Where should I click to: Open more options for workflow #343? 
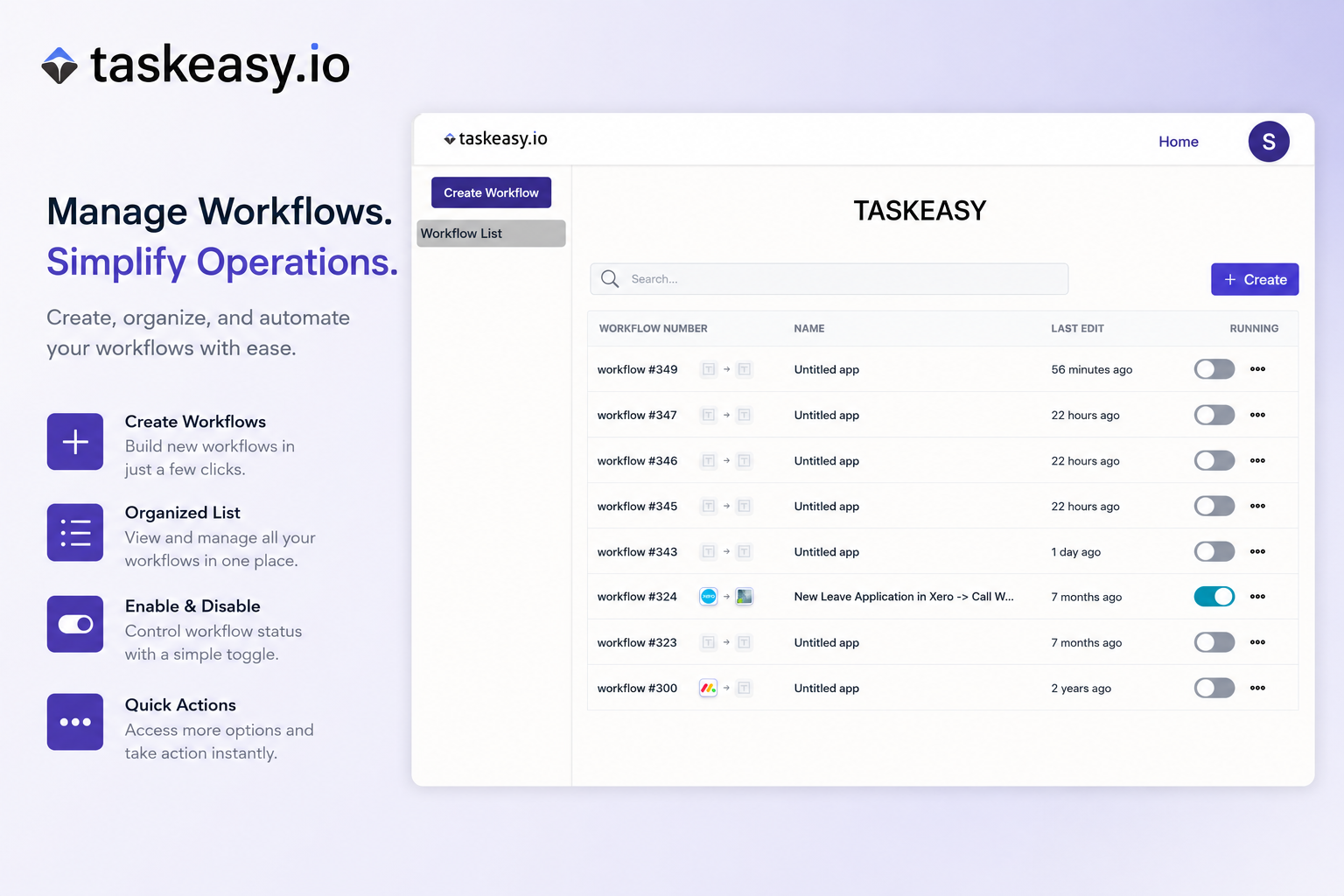click(1257, 551)
